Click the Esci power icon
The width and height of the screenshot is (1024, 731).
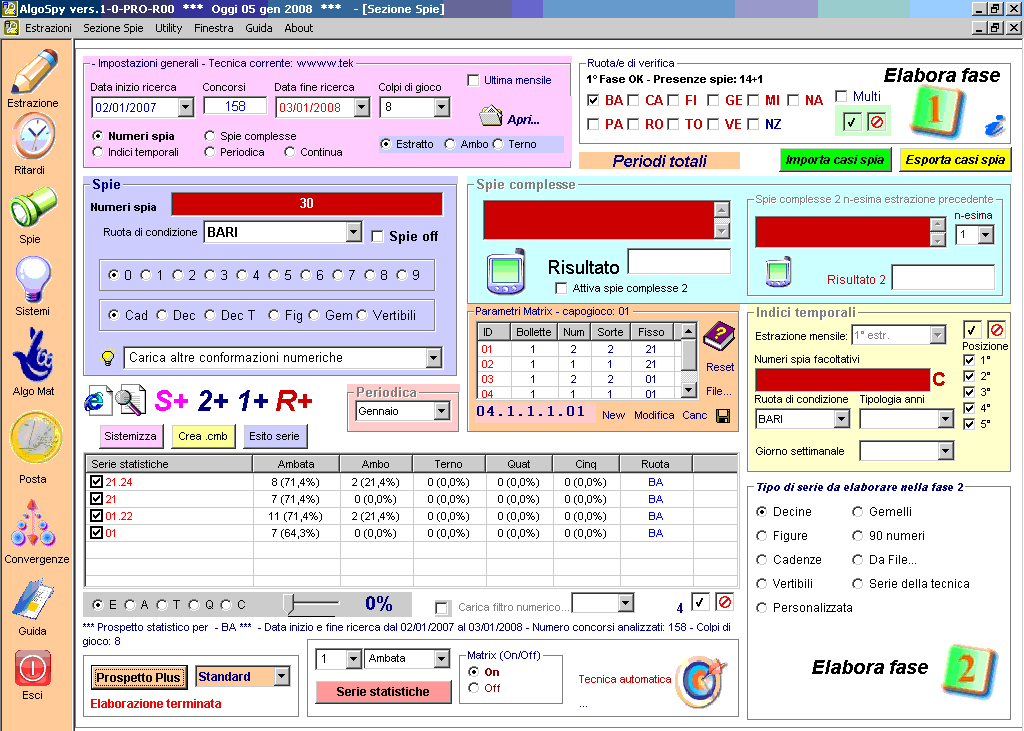pos(33,668)
